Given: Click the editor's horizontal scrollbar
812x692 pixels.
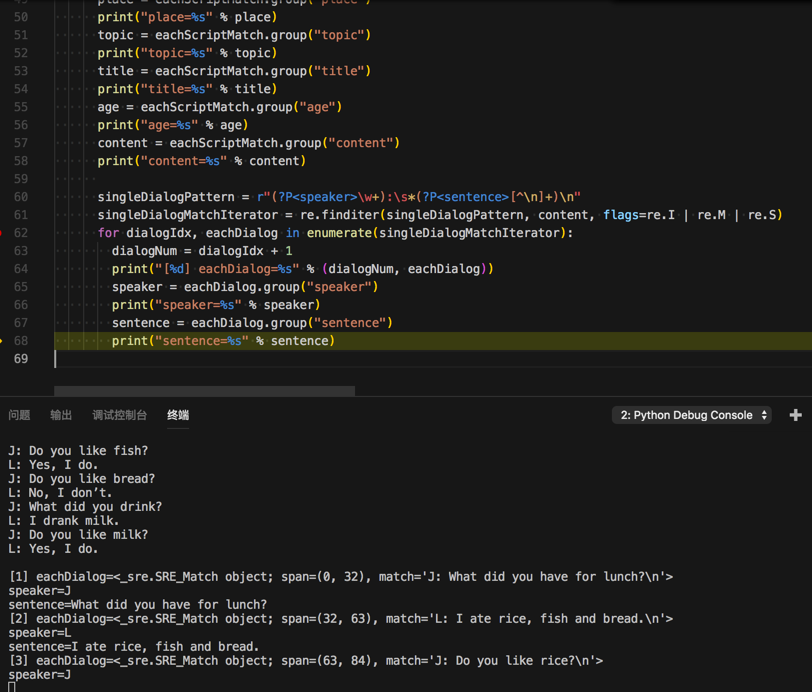Looking at the screenshot, I should (204, 391).
